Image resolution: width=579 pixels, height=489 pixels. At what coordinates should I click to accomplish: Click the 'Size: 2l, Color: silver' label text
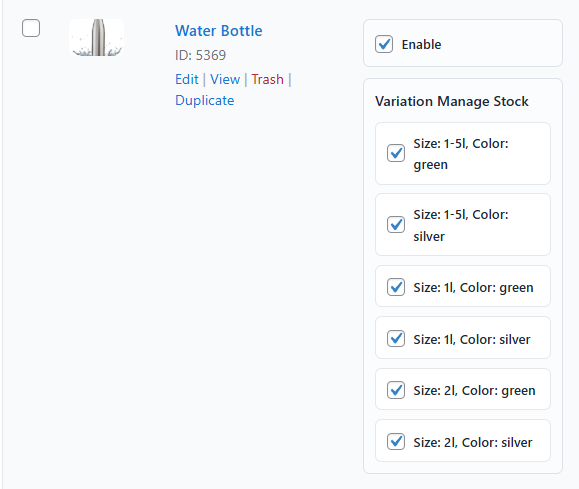tap(473, 442)
